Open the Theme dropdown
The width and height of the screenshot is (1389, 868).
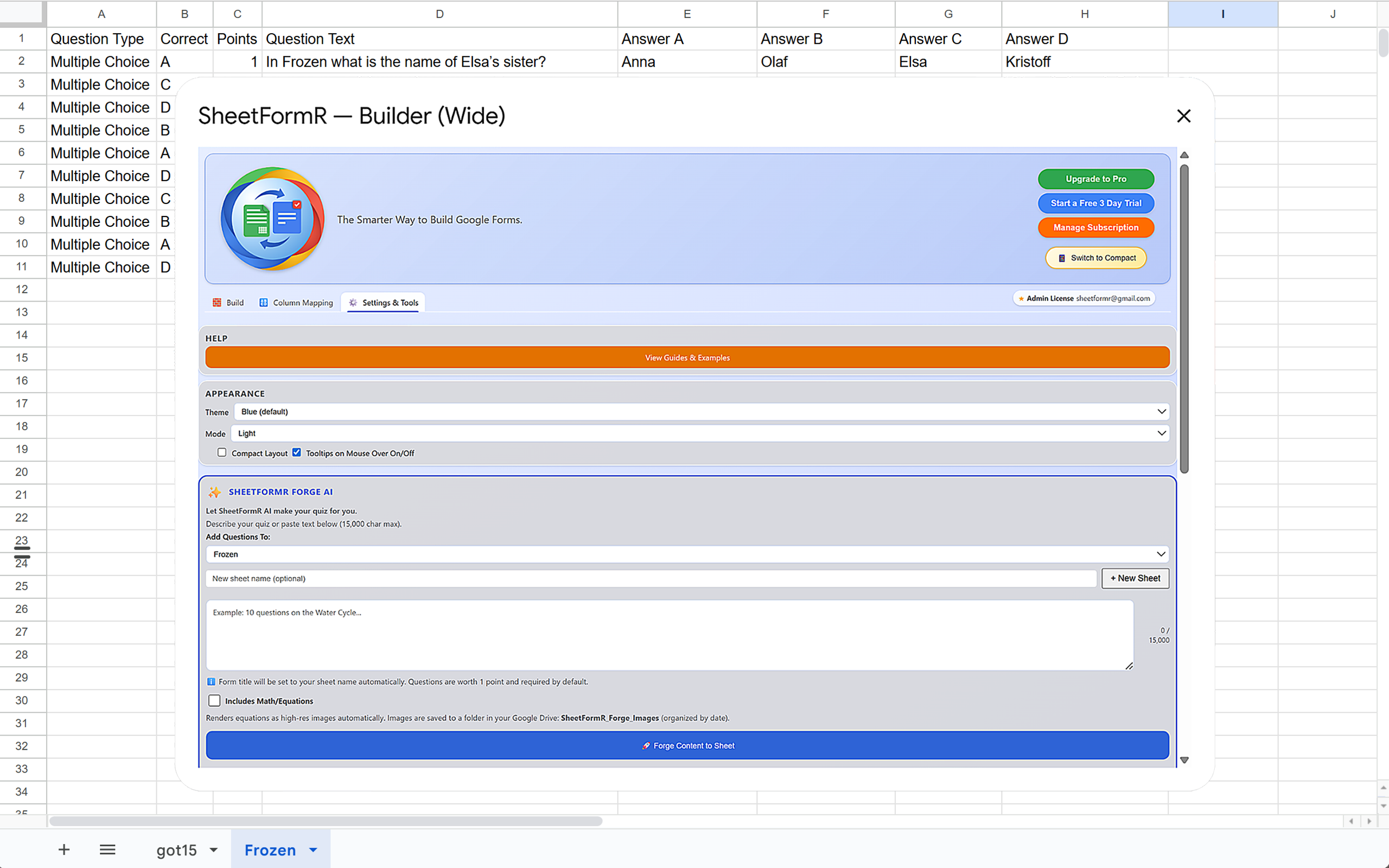pyautogui.click(x=701, y=412)
